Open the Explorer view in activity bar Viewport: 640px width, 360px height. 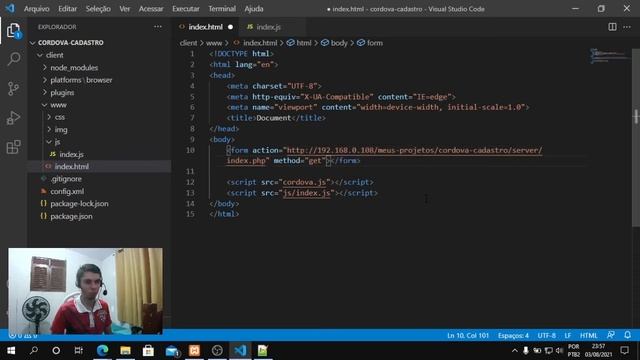[13, 31]
